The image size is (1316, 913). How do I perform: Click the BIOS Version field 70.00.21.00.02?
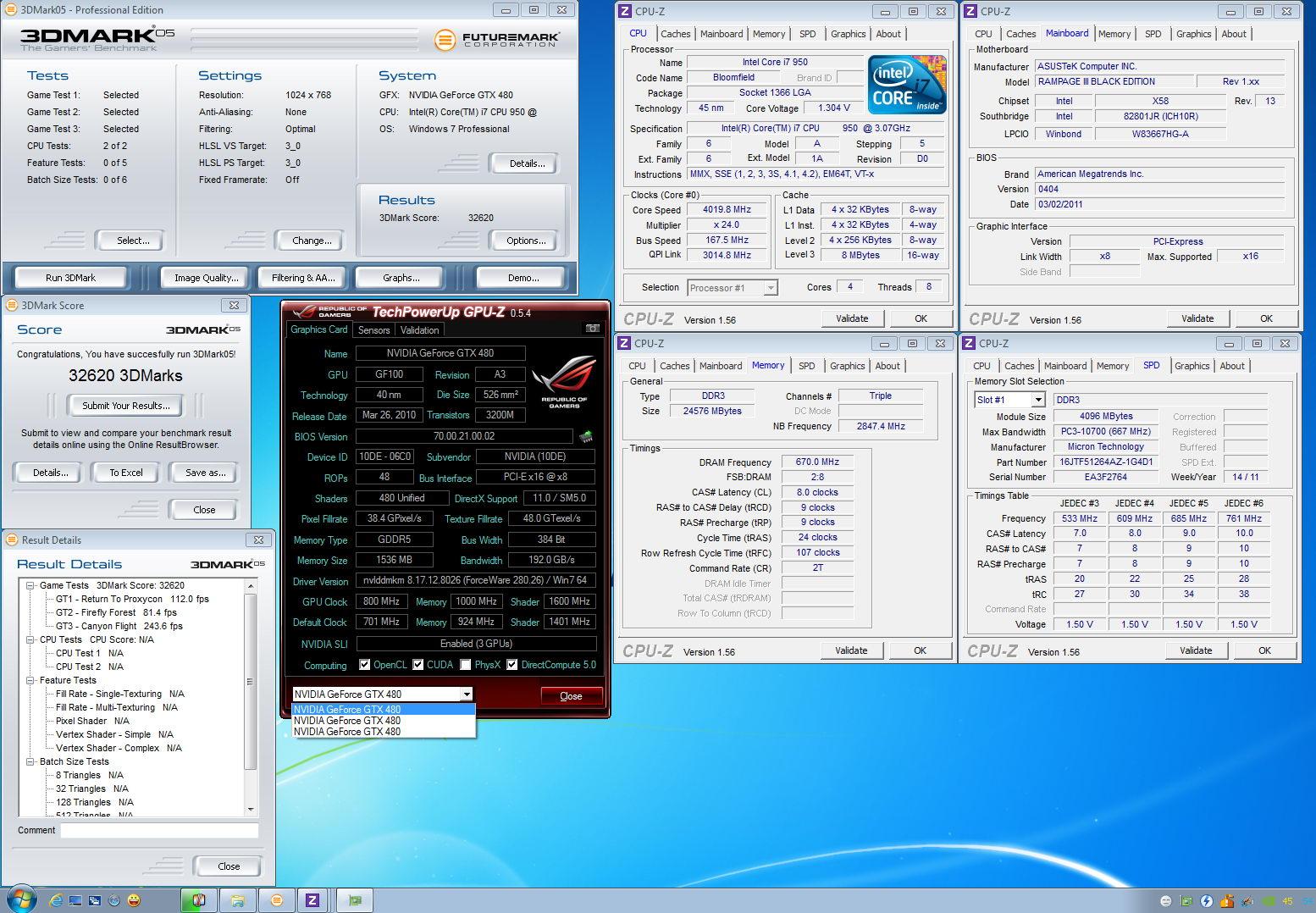[464, 437]
